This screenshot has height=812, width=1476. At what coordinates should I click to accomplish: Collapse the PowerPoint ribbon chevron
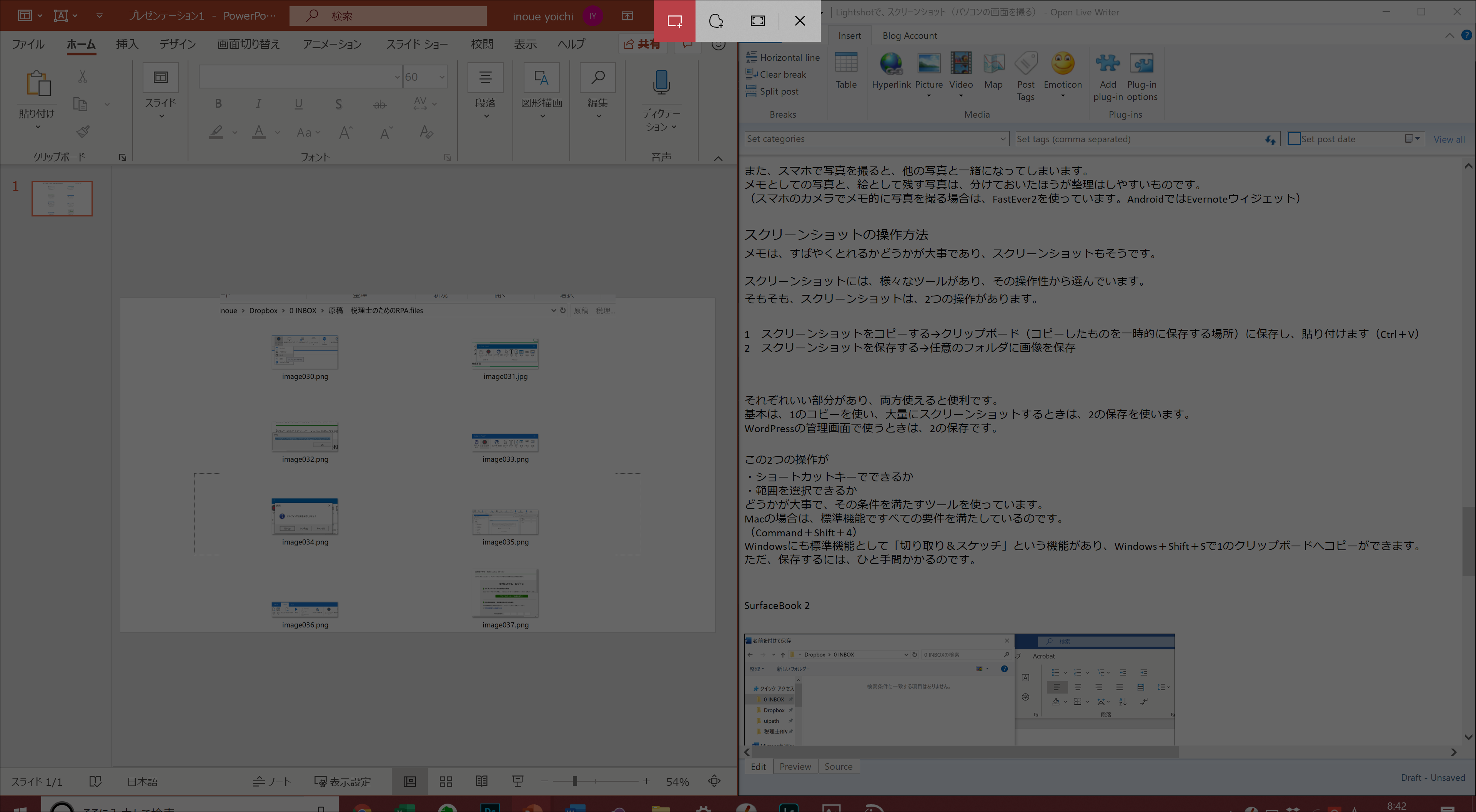718,159
